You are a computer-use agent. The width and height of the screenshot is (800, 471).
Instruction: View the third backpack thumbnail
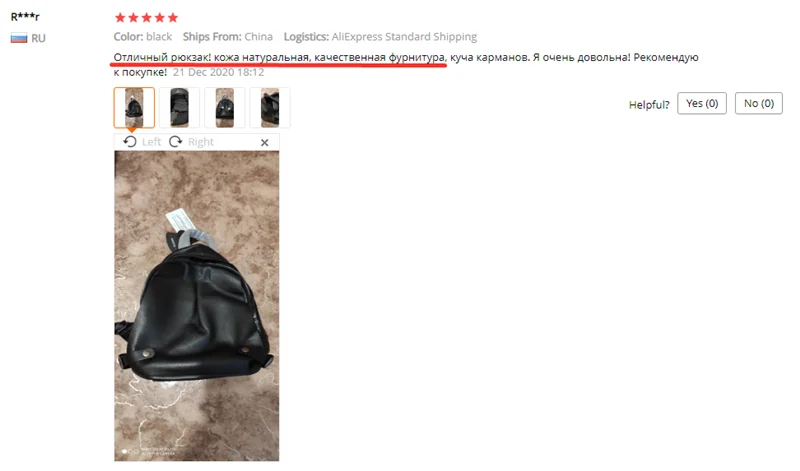224,108
